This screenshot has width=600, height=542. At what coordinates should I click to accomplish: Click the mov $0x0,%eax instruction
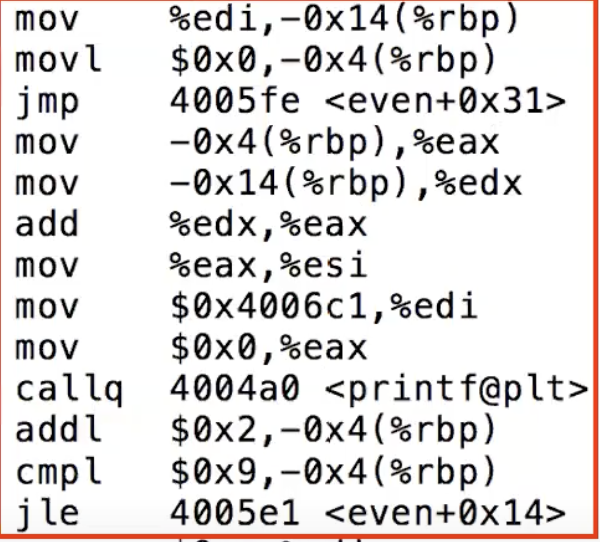[191, 348]
